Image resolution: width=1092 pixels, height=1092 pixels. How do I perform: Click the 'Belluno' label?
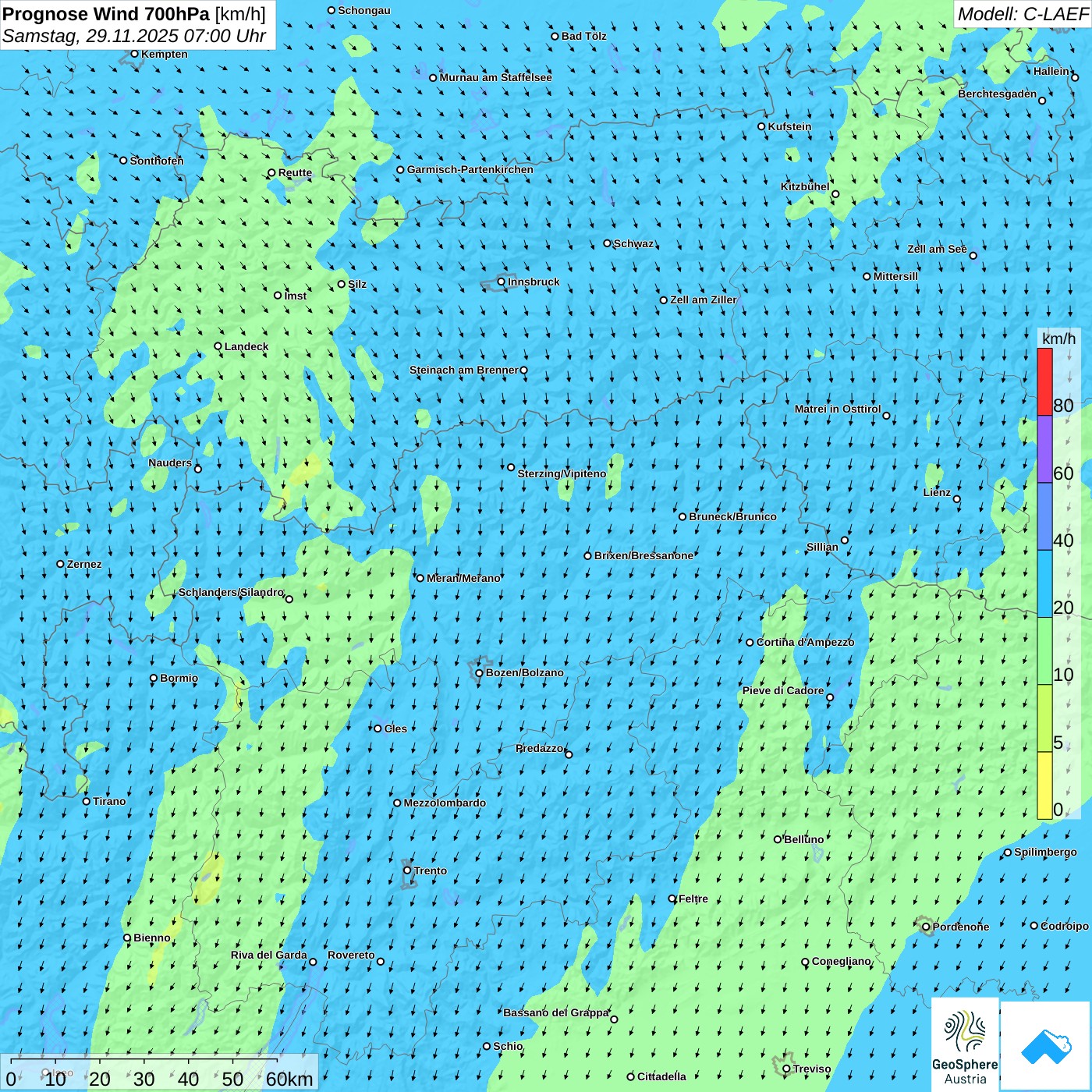tap(803, 839)
